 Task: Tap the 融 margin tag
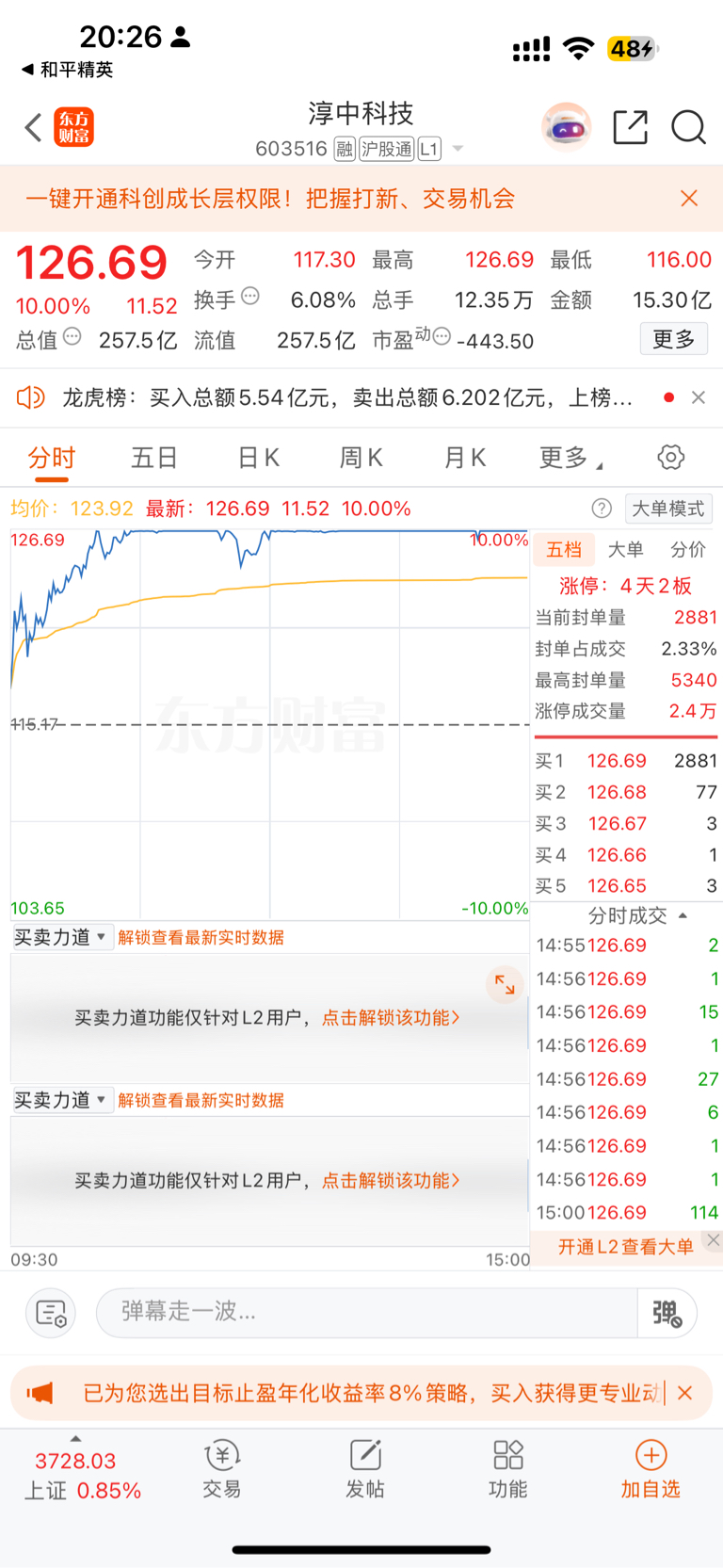click(345, 149)
